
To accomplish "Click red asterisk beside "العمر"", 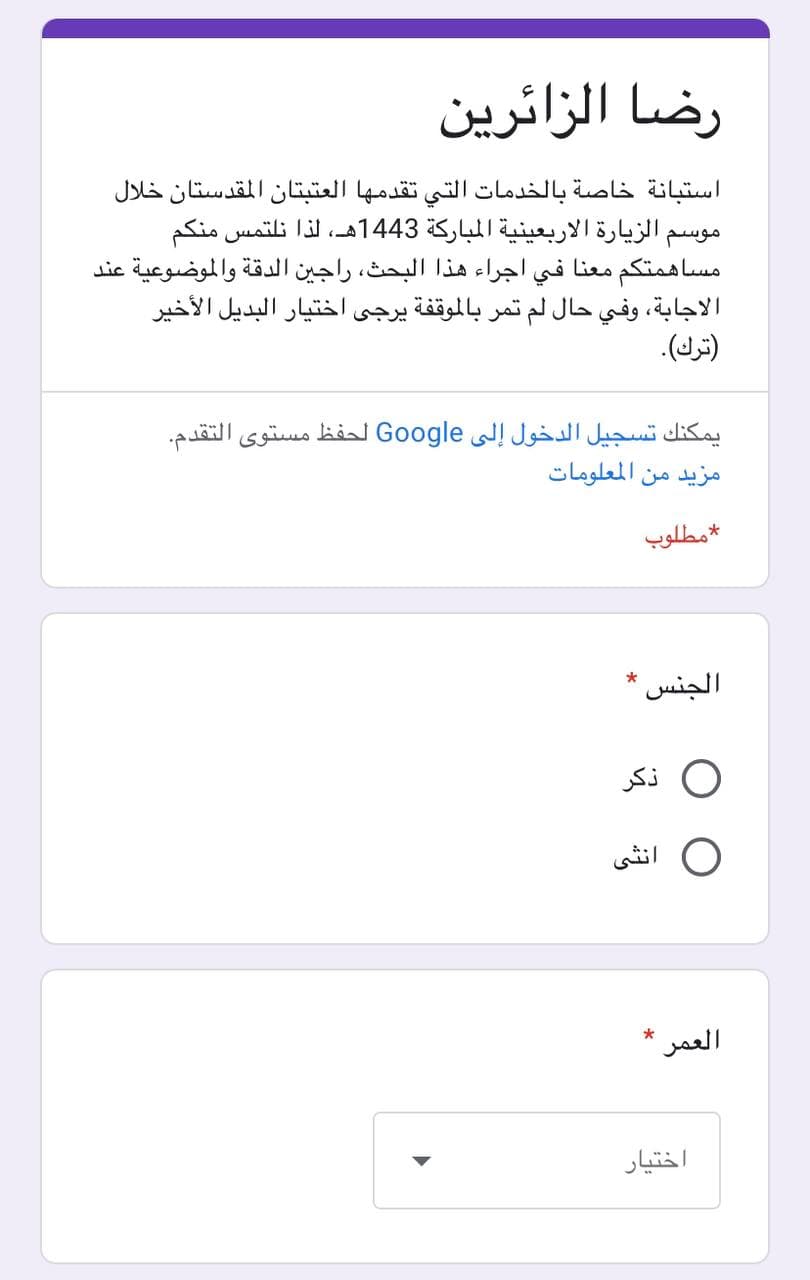I will pyautogui.click(x=649, y=1035).
